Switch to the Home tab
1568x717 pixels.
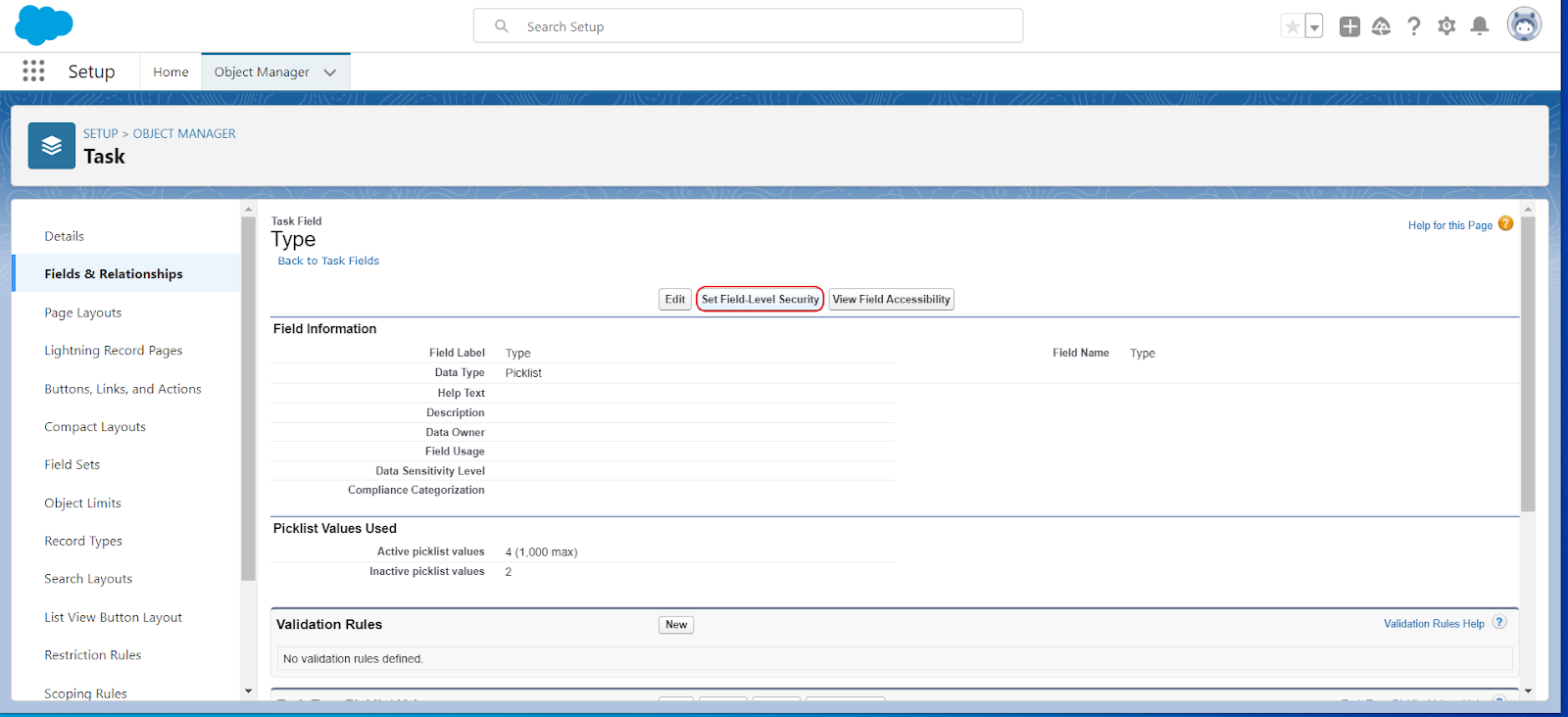pos(171,72)
